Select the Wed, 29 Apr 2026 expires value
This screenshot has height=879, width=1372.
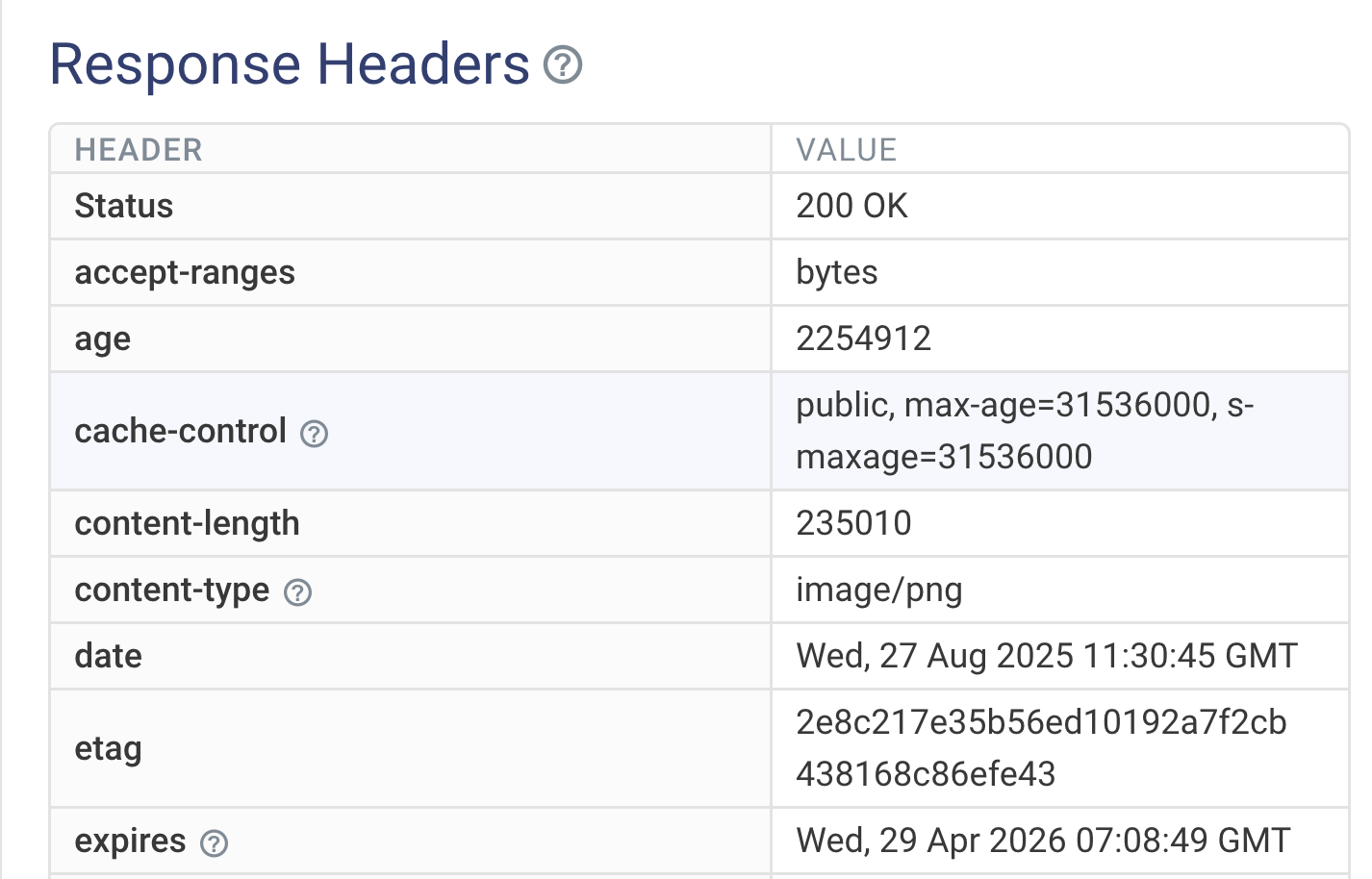[1043, 841]
